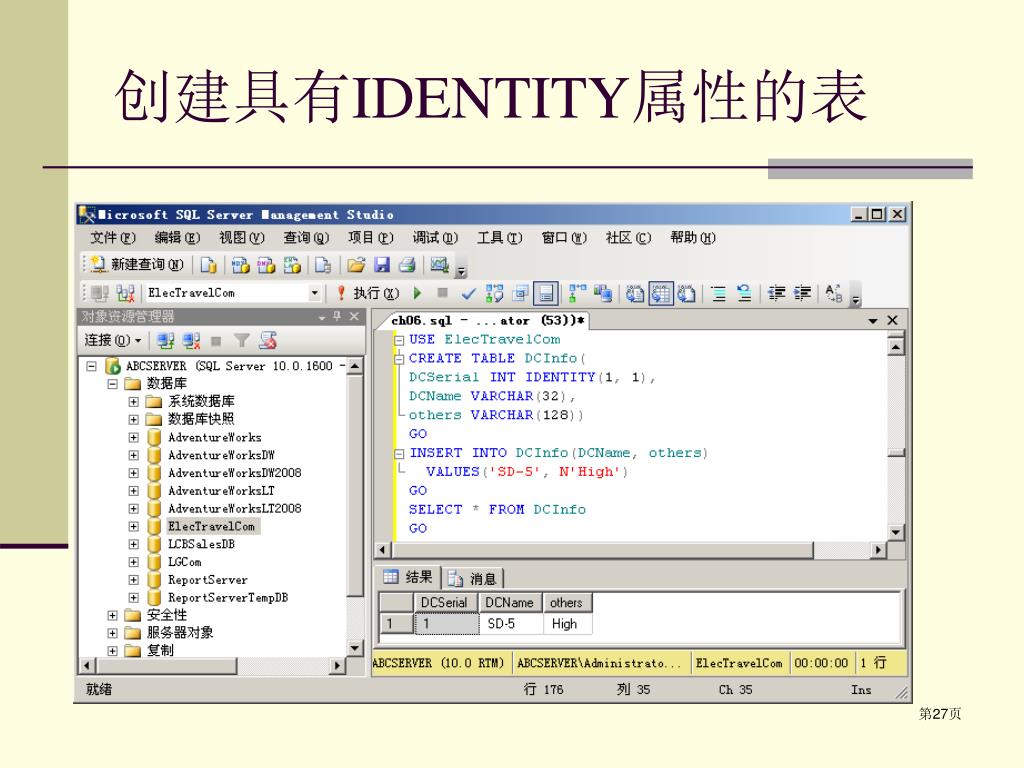Click the Results to Text icon

click(x=635, y=294)
